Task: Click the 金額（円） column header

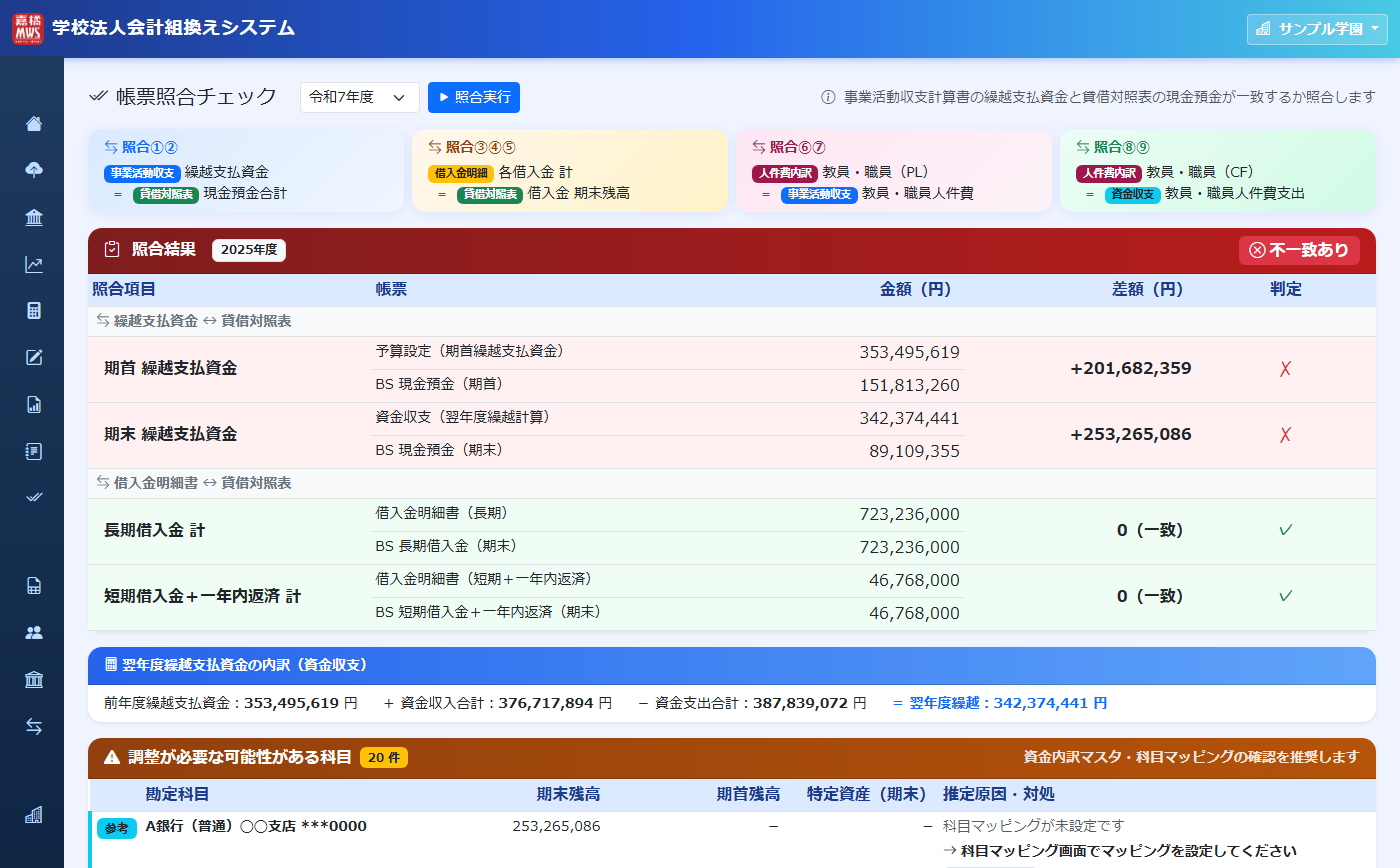Action: tap(916, 290)
